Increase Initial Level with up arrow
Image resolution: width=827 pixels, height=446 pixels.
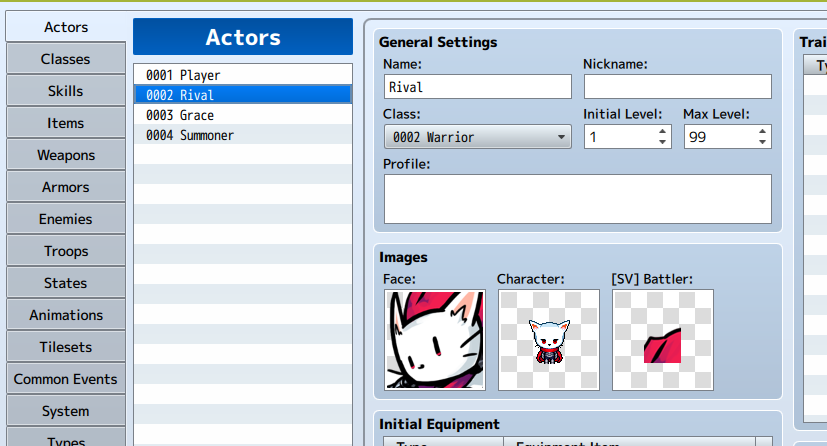tap(662, 131)
